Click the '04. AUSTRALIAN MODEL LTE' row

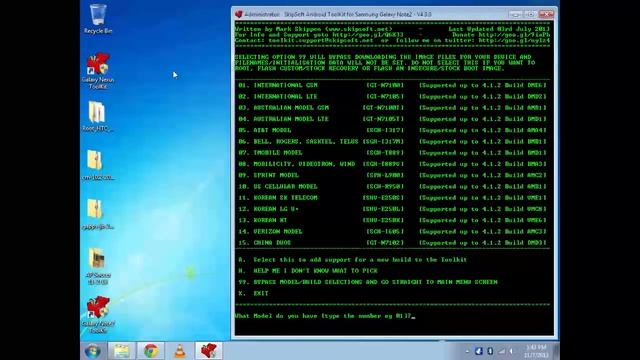coord(393,119)
